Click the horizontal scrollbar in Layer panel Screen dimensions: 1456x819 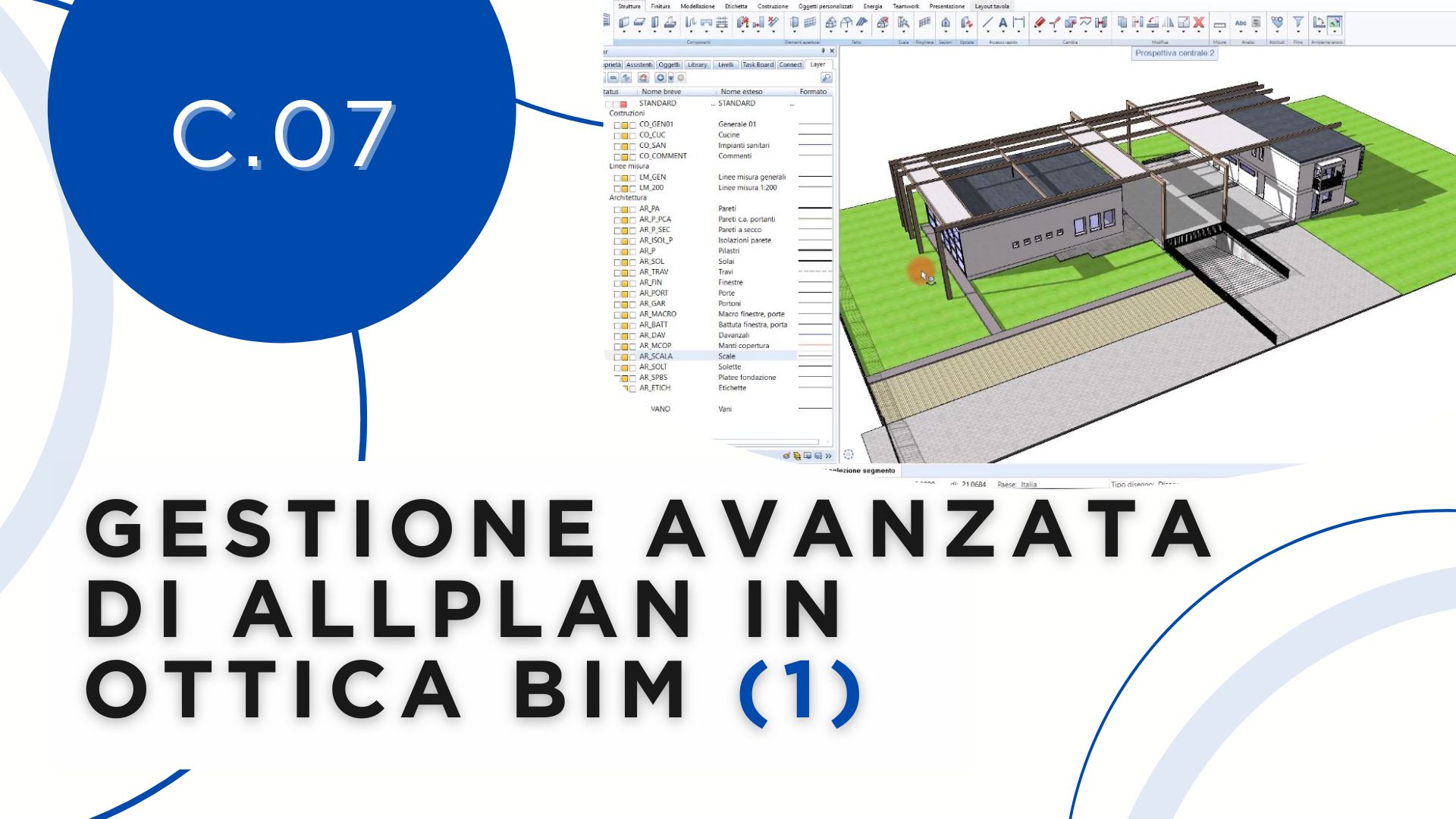click(766, 441)
